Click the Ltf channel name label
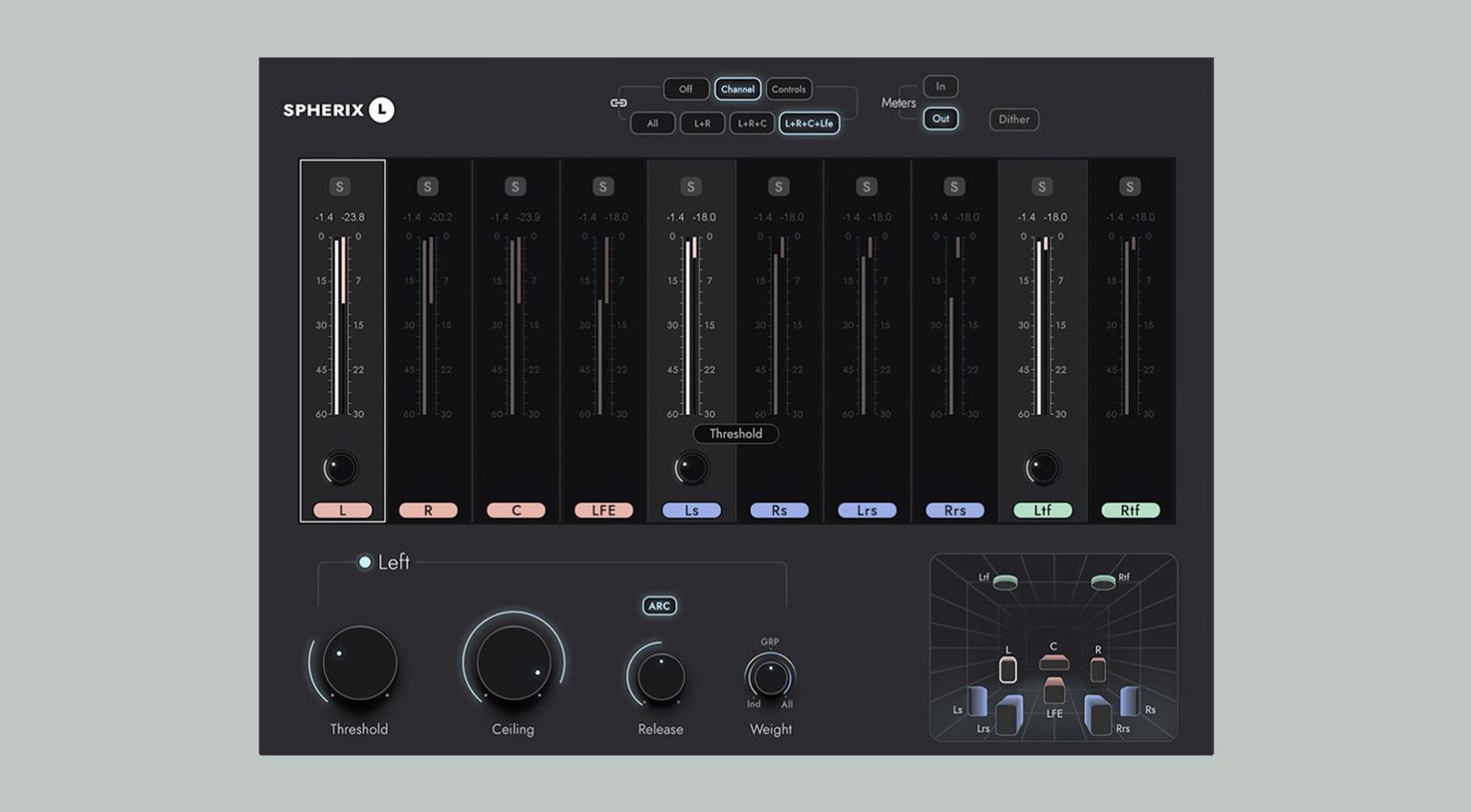 click(1042, 509)
